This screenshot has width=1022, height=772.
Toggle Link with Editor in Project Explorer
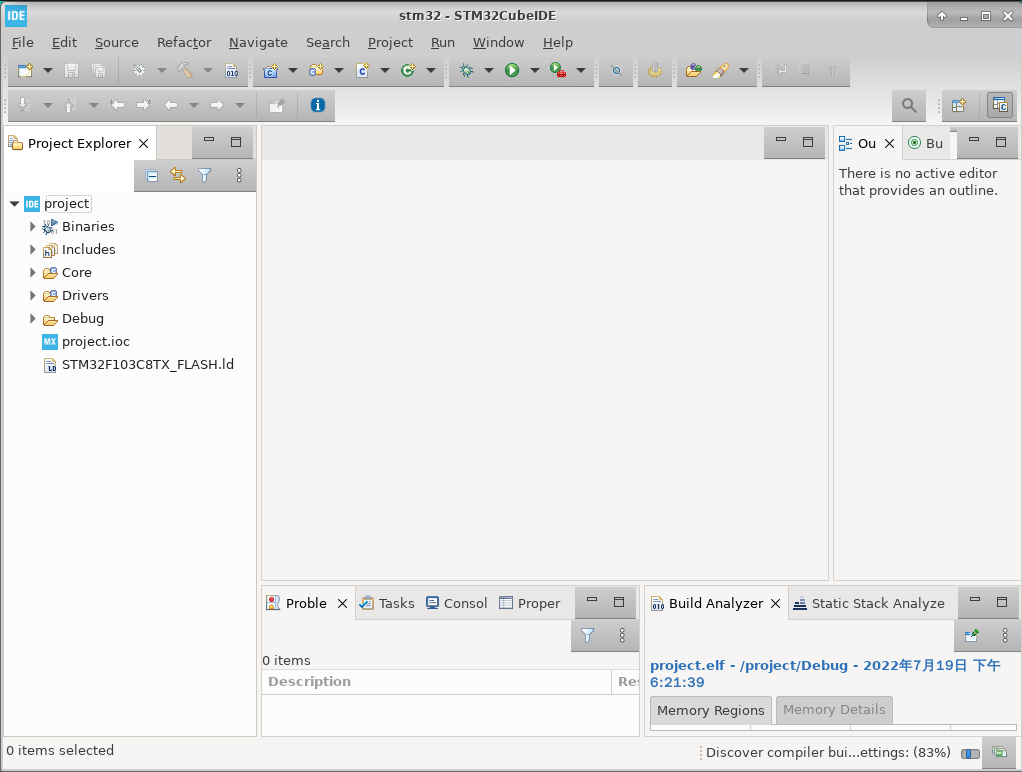tap(178, 175)
